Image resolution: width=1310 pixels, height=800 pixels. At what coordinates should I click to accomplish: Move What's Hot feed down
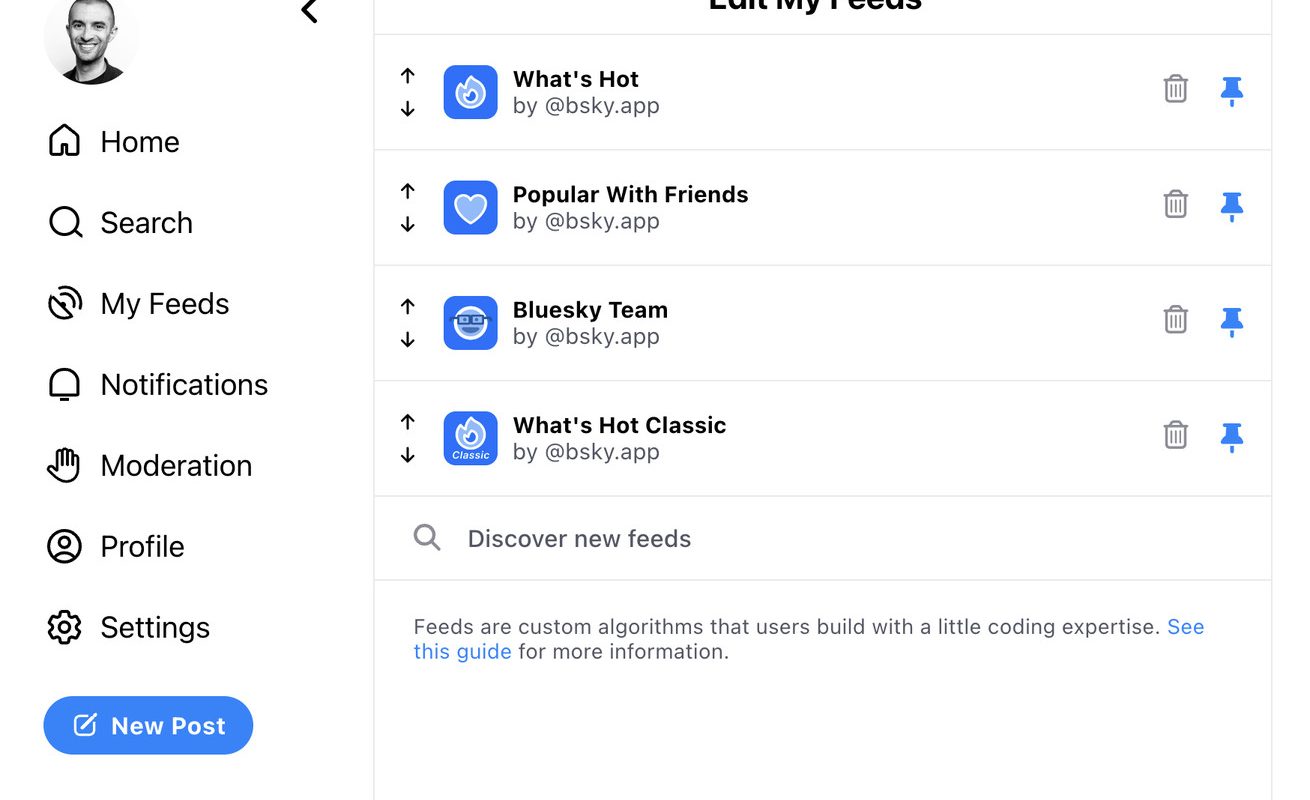tap(407, 109)
